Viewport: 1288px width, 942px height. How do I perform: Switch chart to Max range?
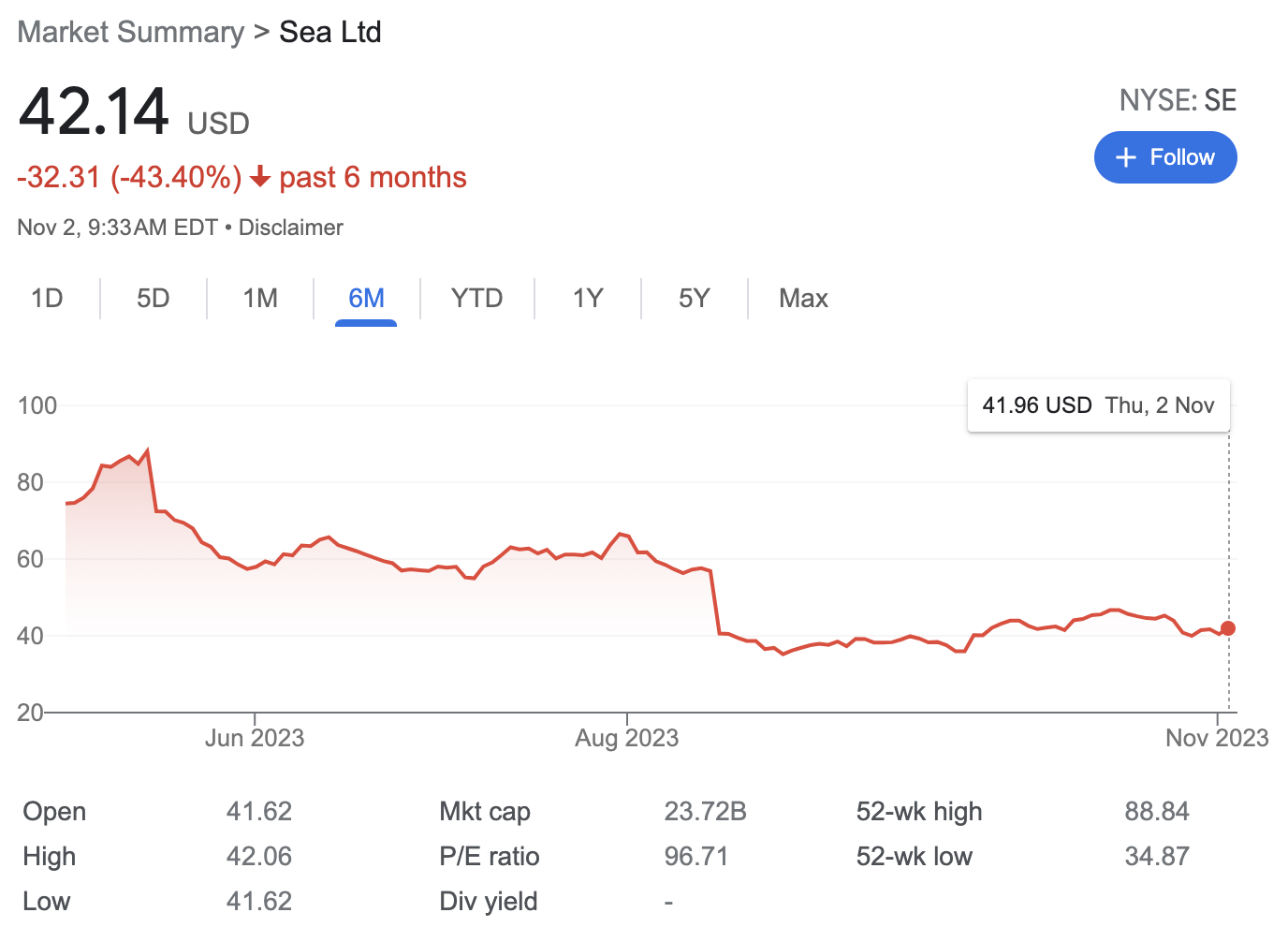click(x=803, y=299)
